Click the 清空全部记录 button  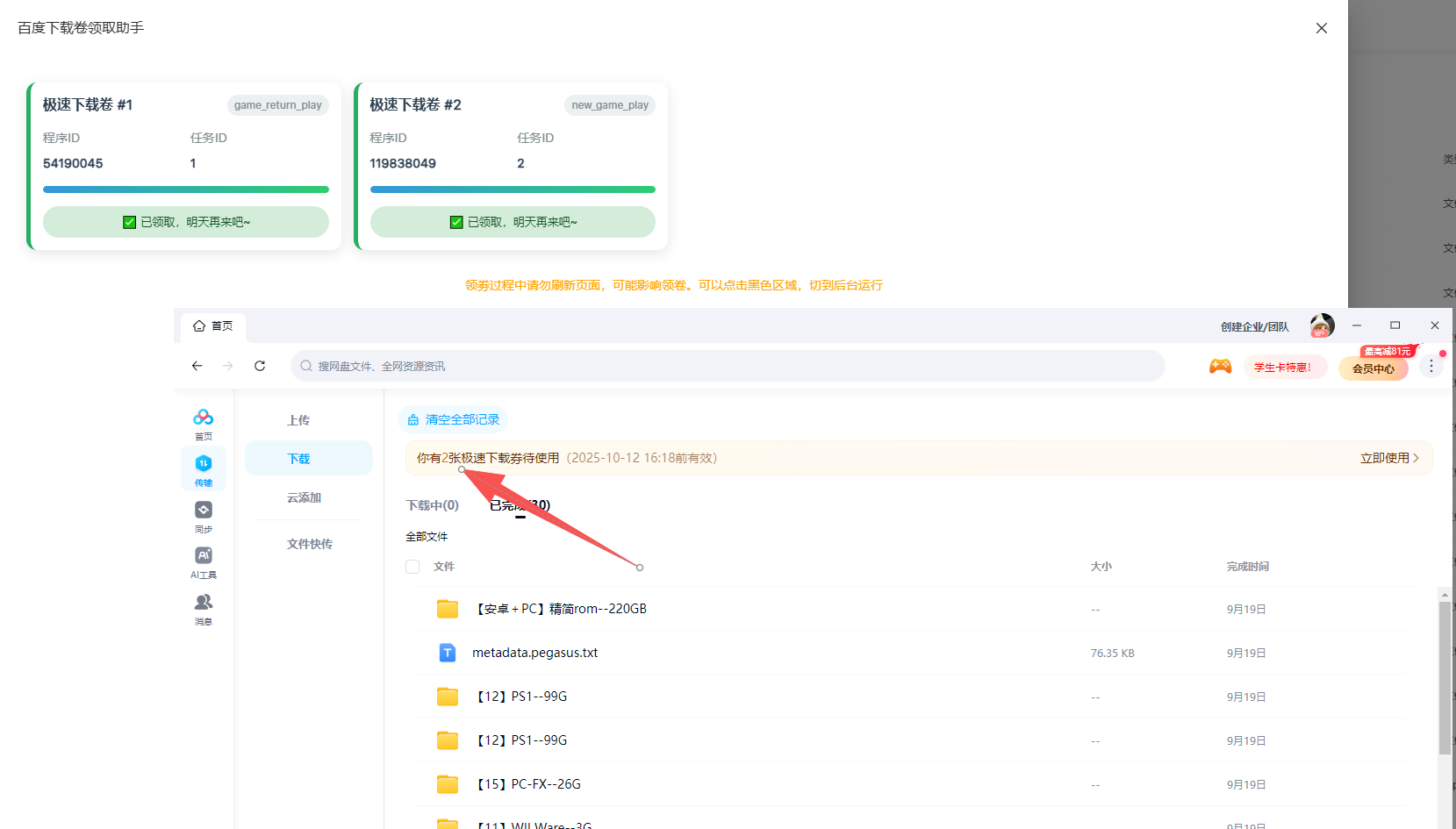click(x=454, y=419)
